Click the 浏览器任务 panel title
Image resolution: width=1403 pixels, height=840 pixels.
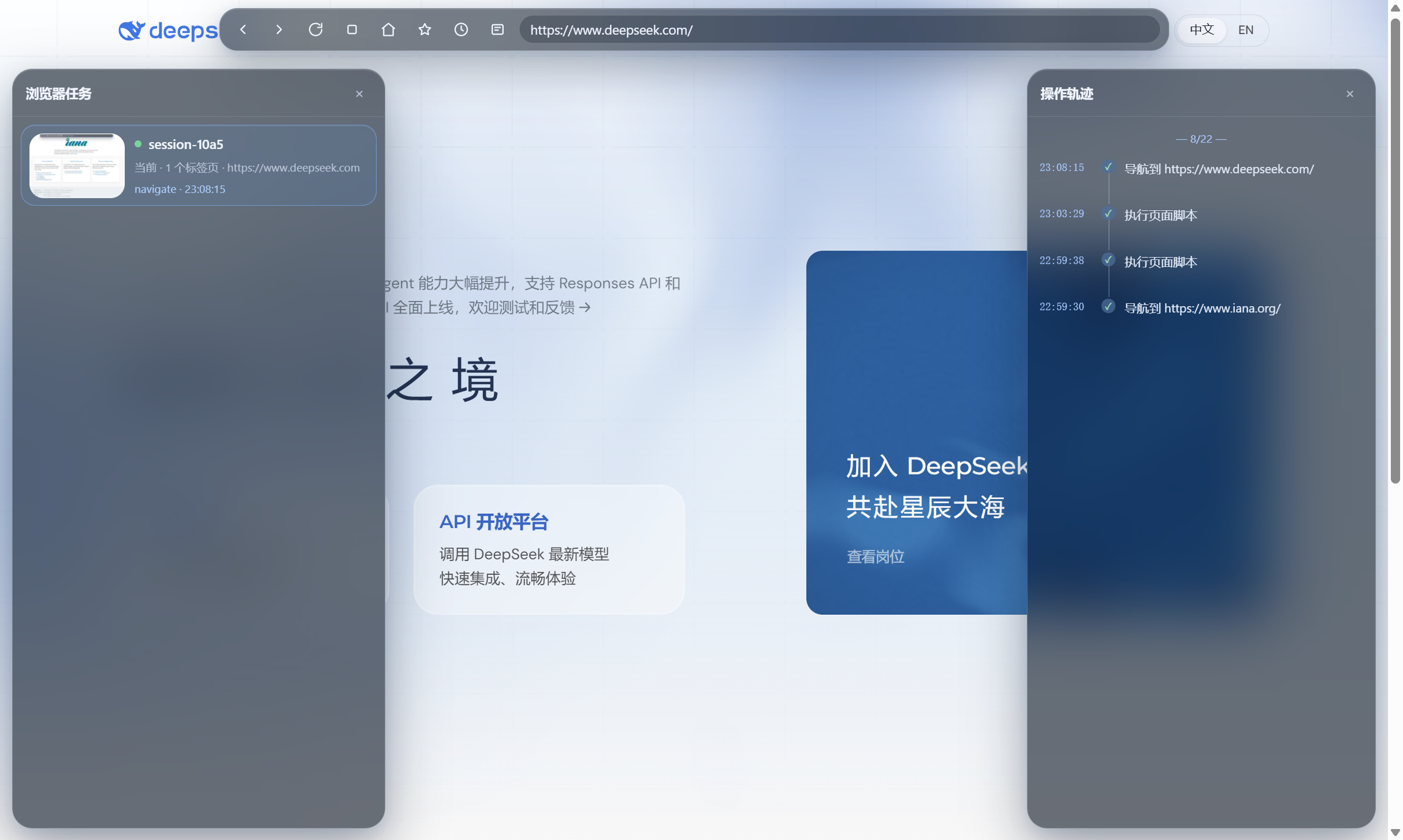point(58,94)
